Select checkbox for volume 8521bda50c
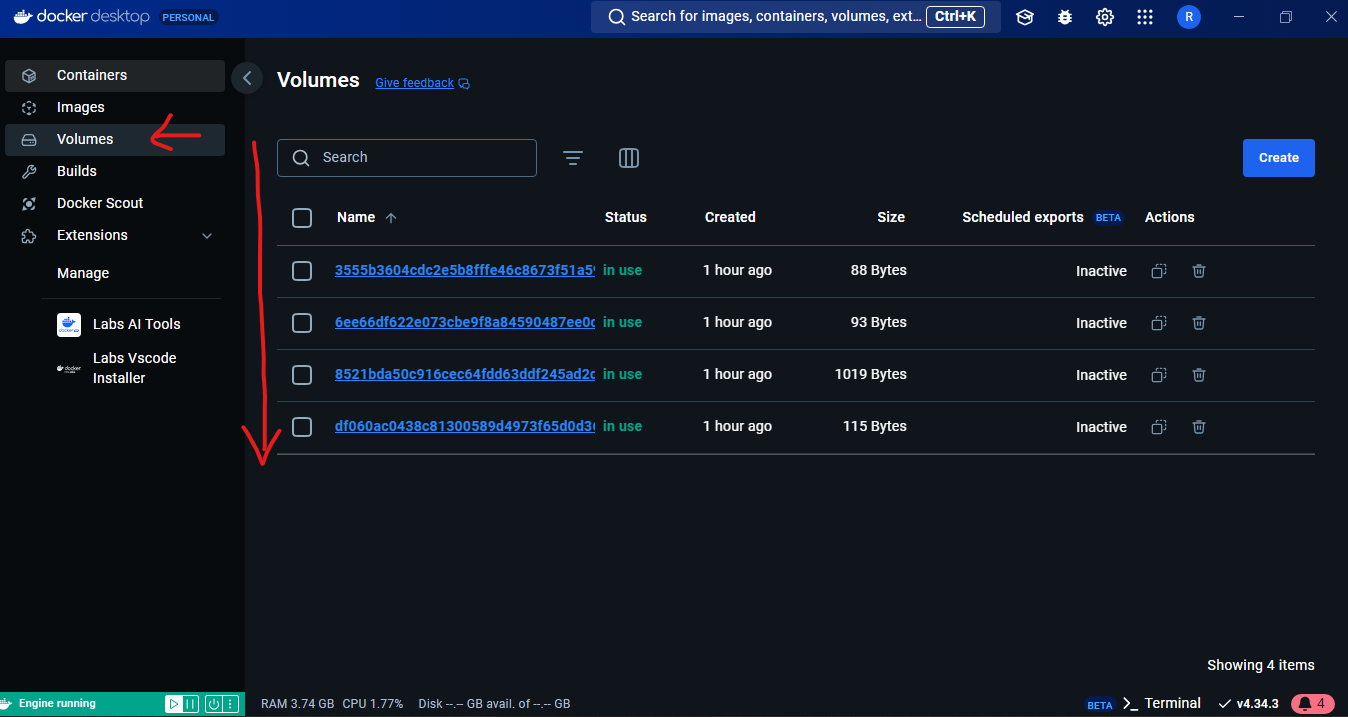The image size is (1348, 717). click(302, 375)
